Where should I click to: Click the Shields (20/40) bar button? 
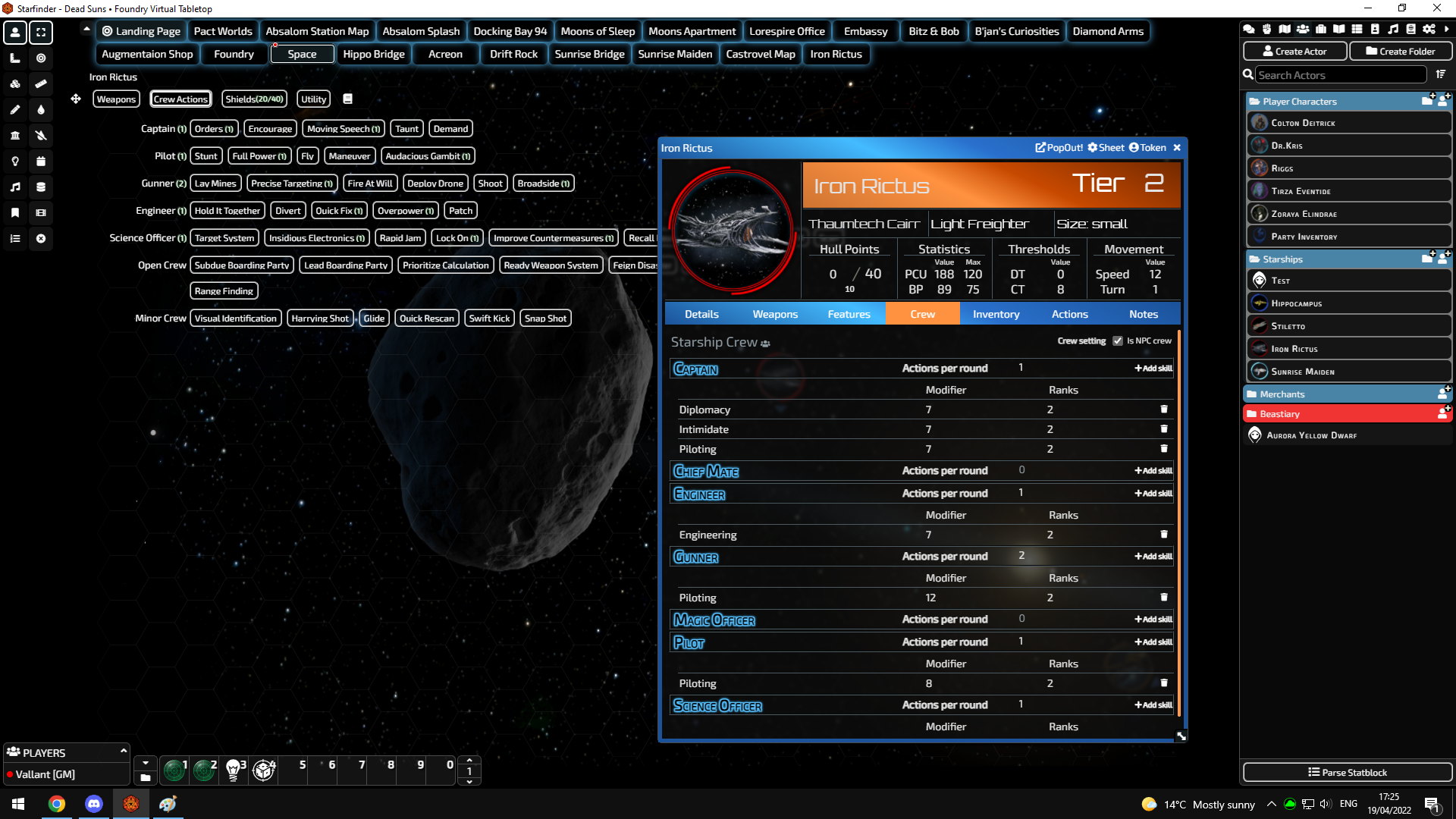coord(254,99)
